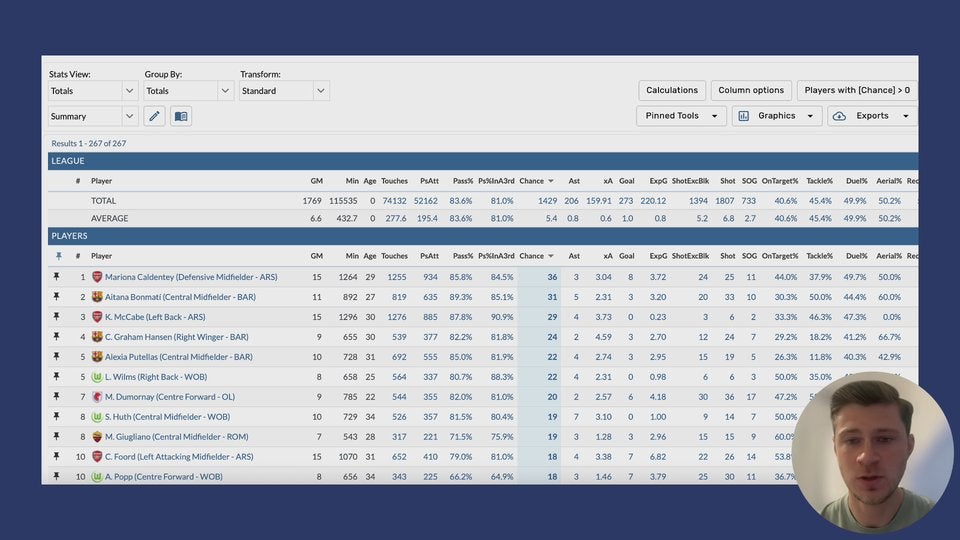Open the Summary dropdown
Viewport: 960px width, 540px height.
(93, 116)
